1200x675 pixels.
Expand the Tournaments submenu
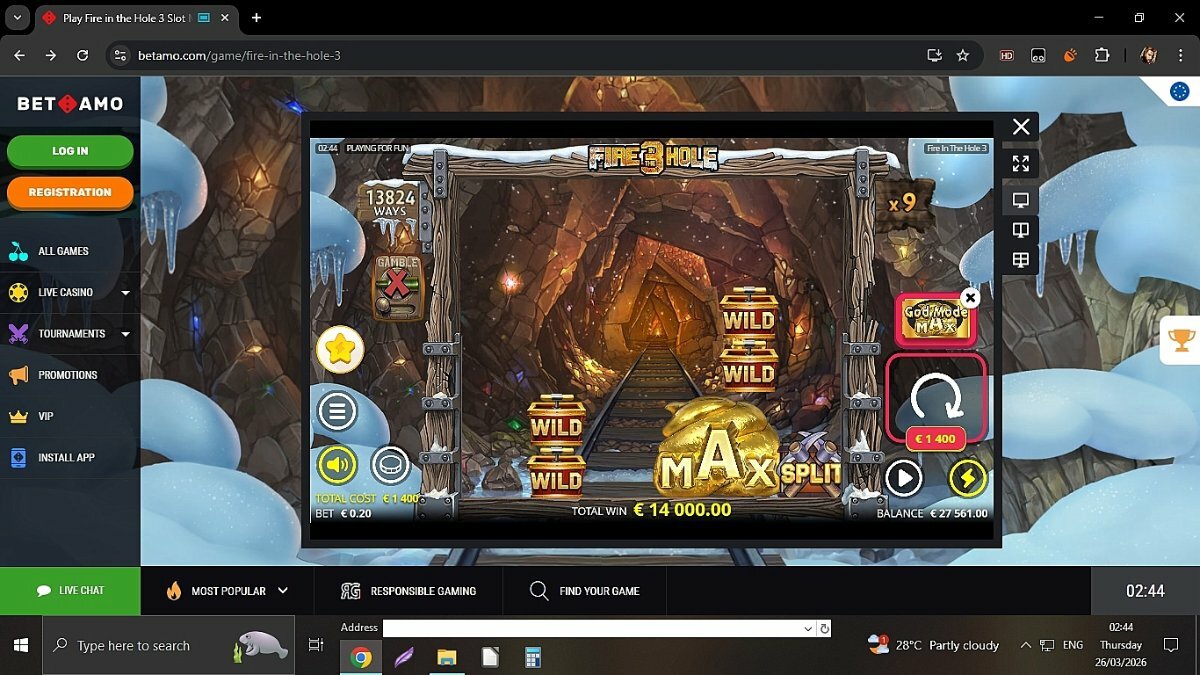tap(126, 334)
